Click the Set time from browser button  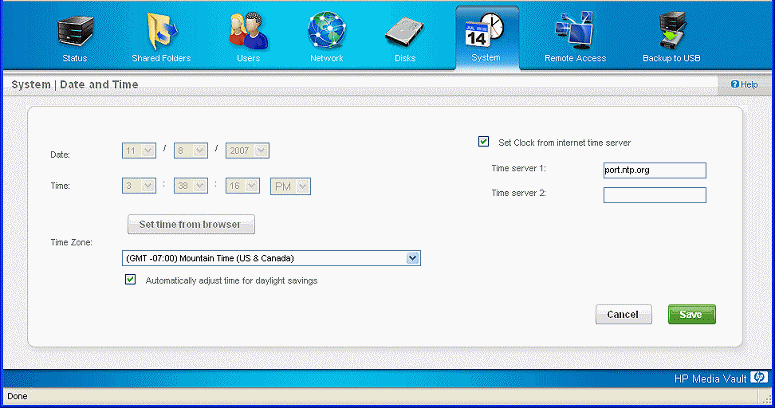(190, 223)
